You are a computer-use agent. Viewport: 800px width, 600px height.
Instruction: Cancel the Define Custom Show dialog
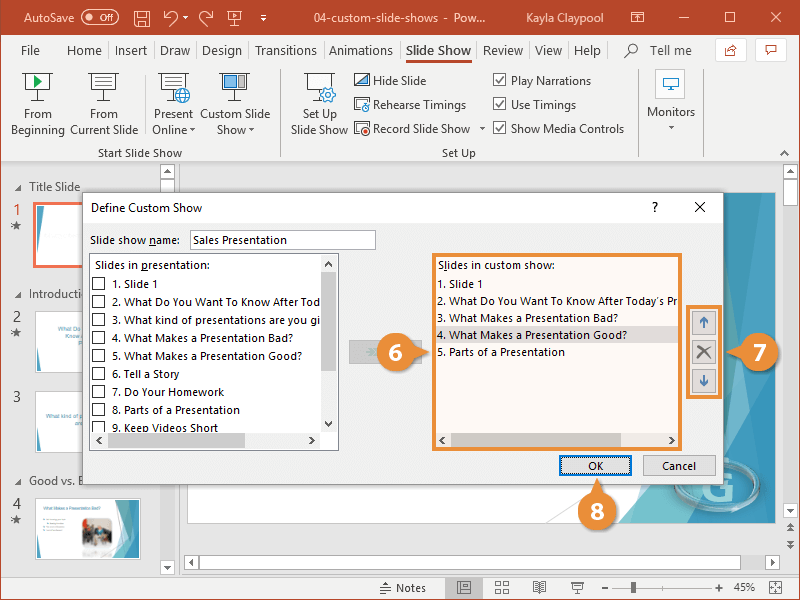pyautogui.click(x=678, y=466)
